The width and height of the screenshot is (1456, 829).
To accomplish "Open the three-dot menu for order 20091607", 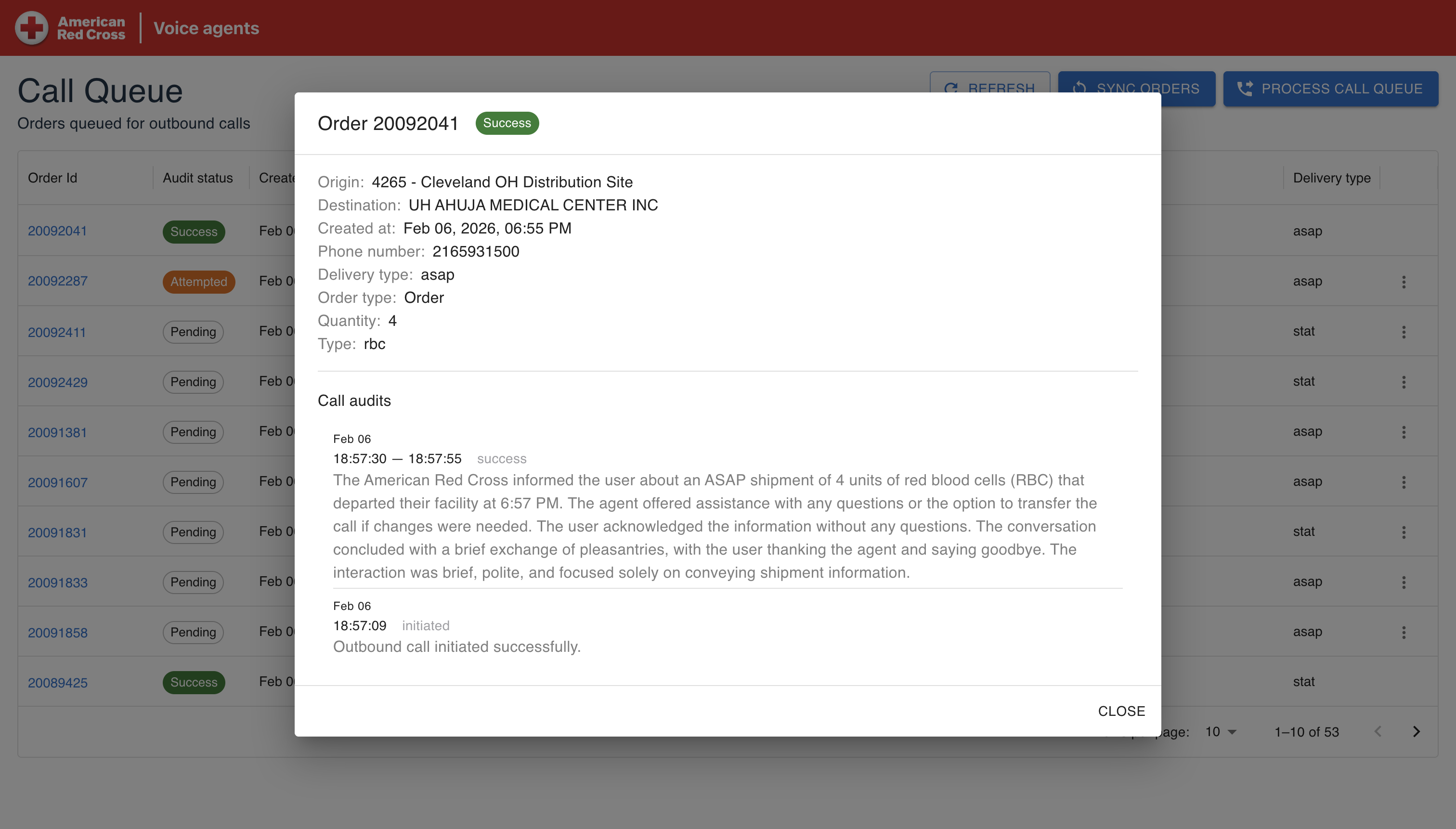I will click(x=1404, y=482).
